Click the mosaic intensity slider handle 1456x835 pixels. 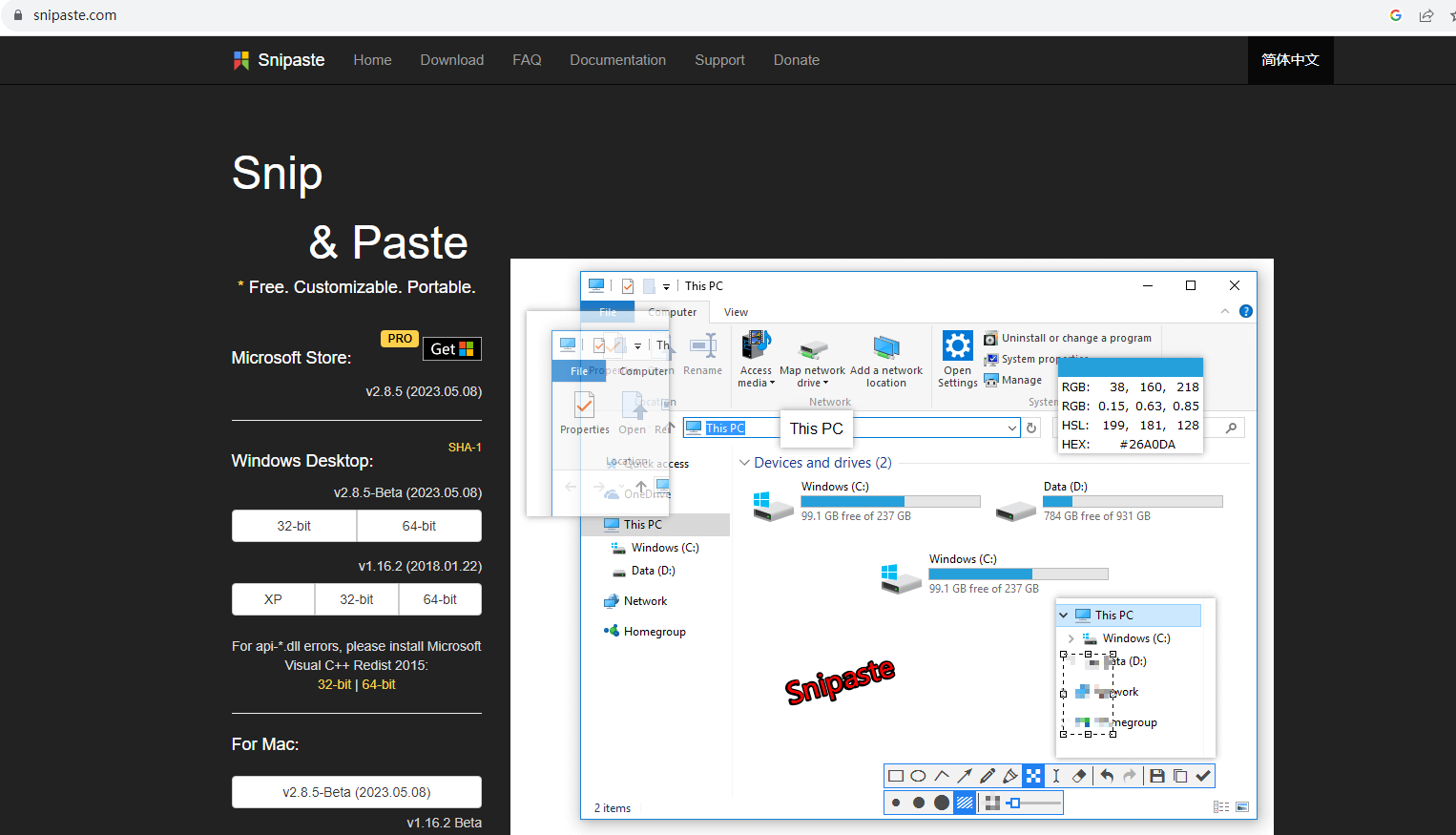pos(1015,803)
